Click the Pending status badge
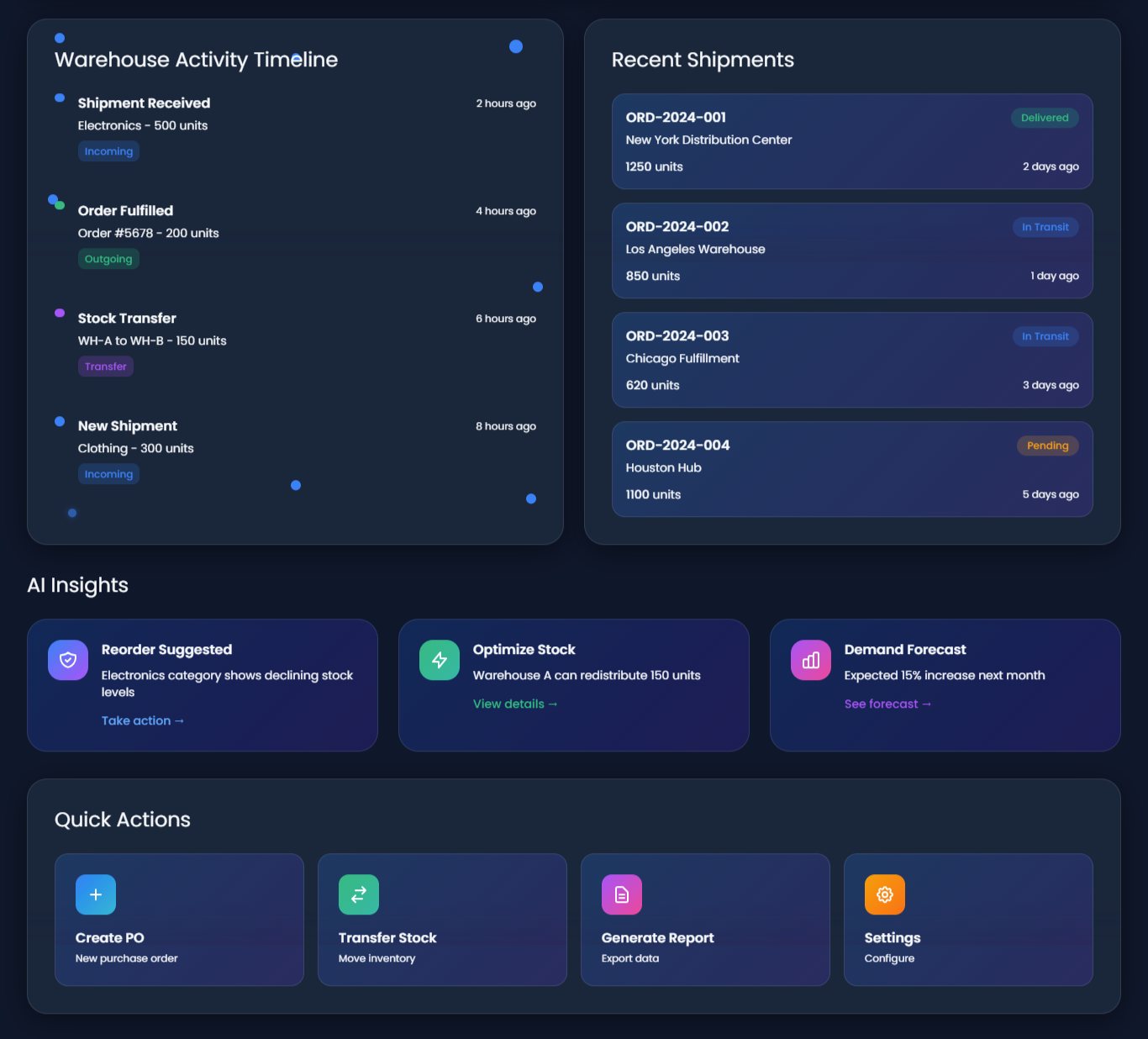 (1048, 446)
